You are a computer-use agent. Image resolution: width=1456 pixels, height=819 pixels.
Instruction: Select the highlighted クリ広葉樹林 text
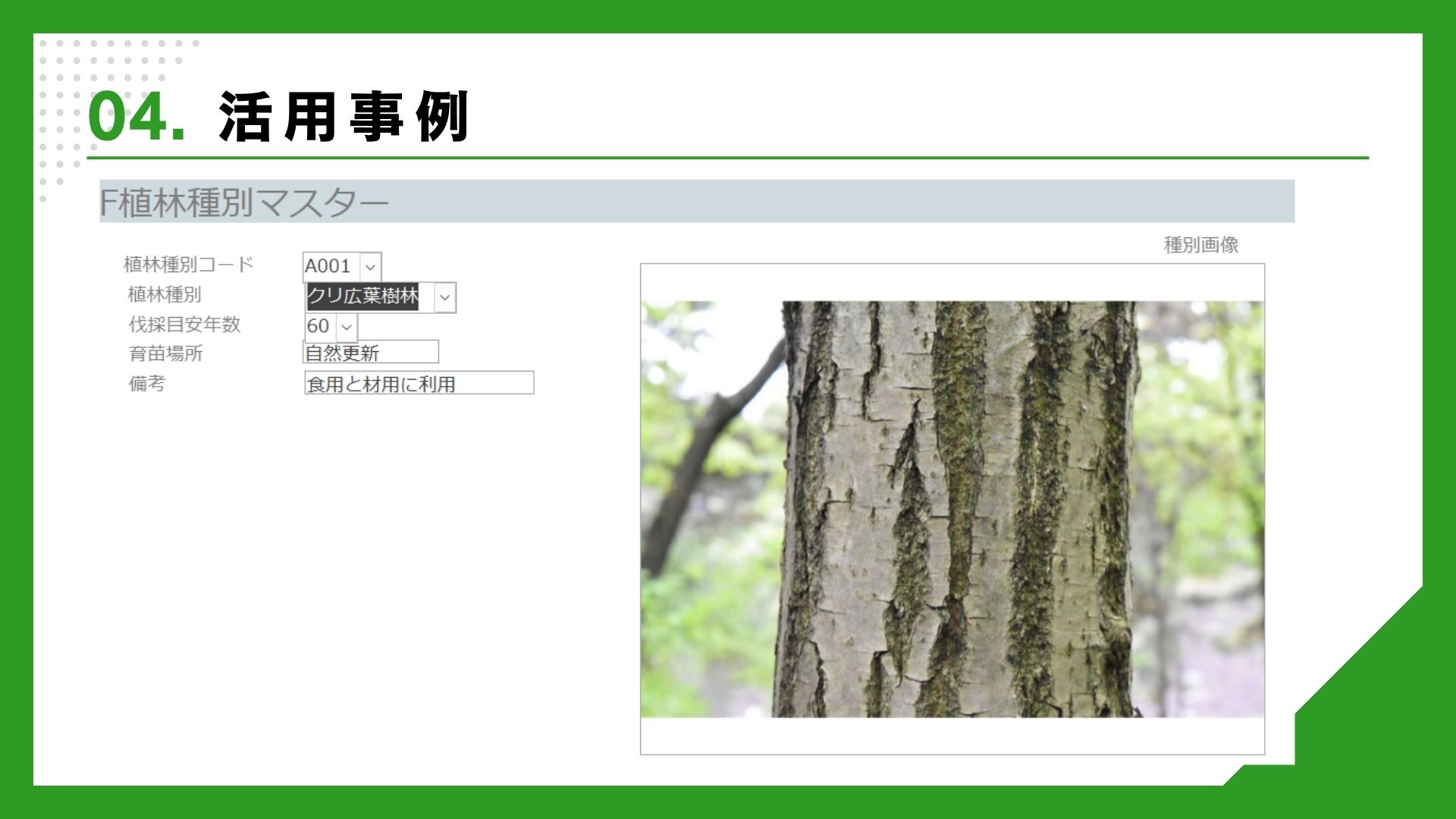coord(362,296)
